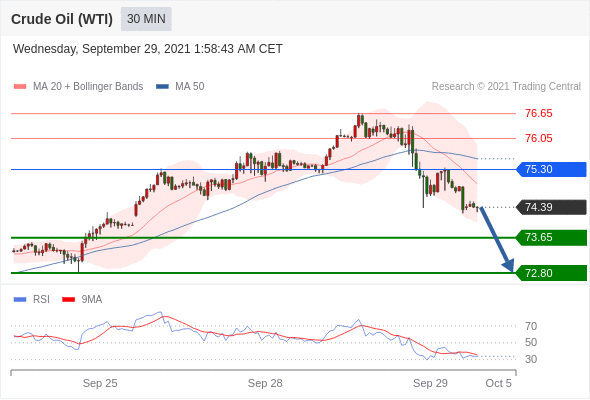This screenshot has height=400, width=590.
Task: Click the RSI 70 level label
Action: pos(531,326)
